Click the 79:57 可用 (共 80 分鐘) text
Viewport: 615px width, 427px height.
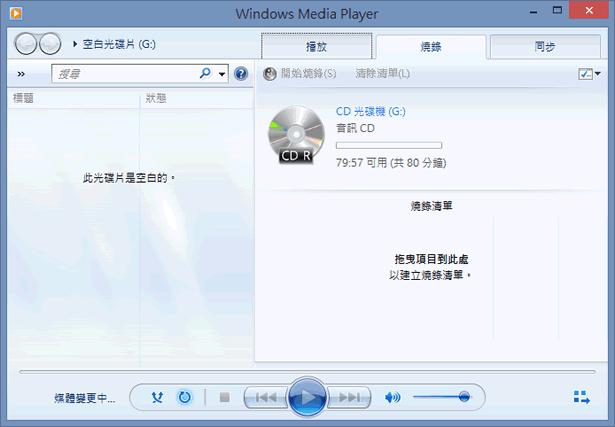(391, 163)
